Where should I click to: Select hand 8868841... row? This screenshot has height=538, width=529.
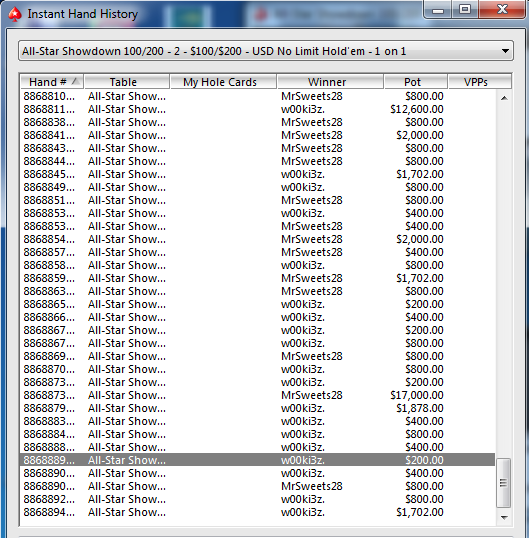coord(257,135)
